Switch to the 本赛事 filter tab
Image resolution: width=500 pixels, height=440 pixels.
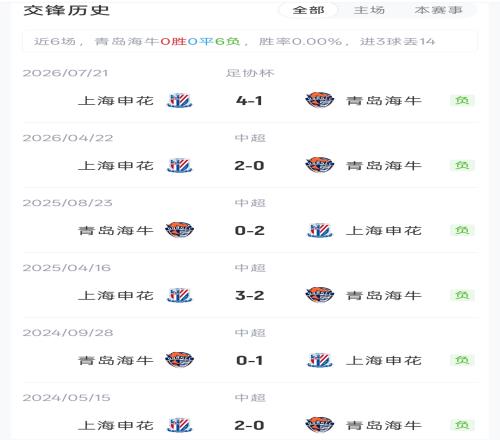pyautogui.click(x=438, y=10)
